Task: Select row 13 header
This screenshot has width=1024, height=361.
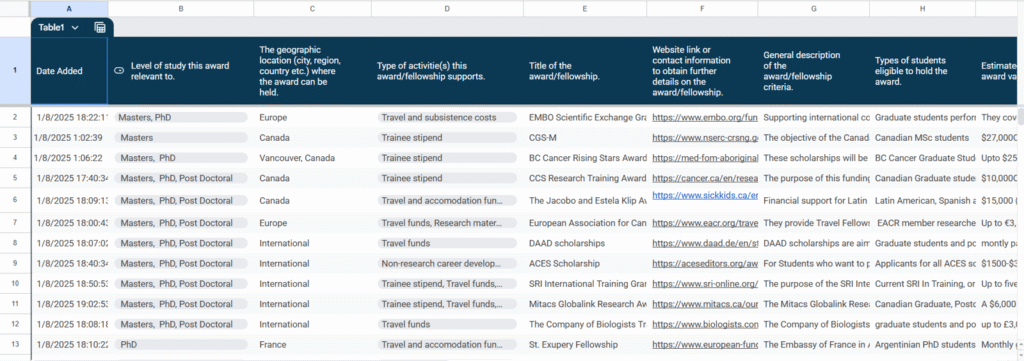Action: [15, 344]
